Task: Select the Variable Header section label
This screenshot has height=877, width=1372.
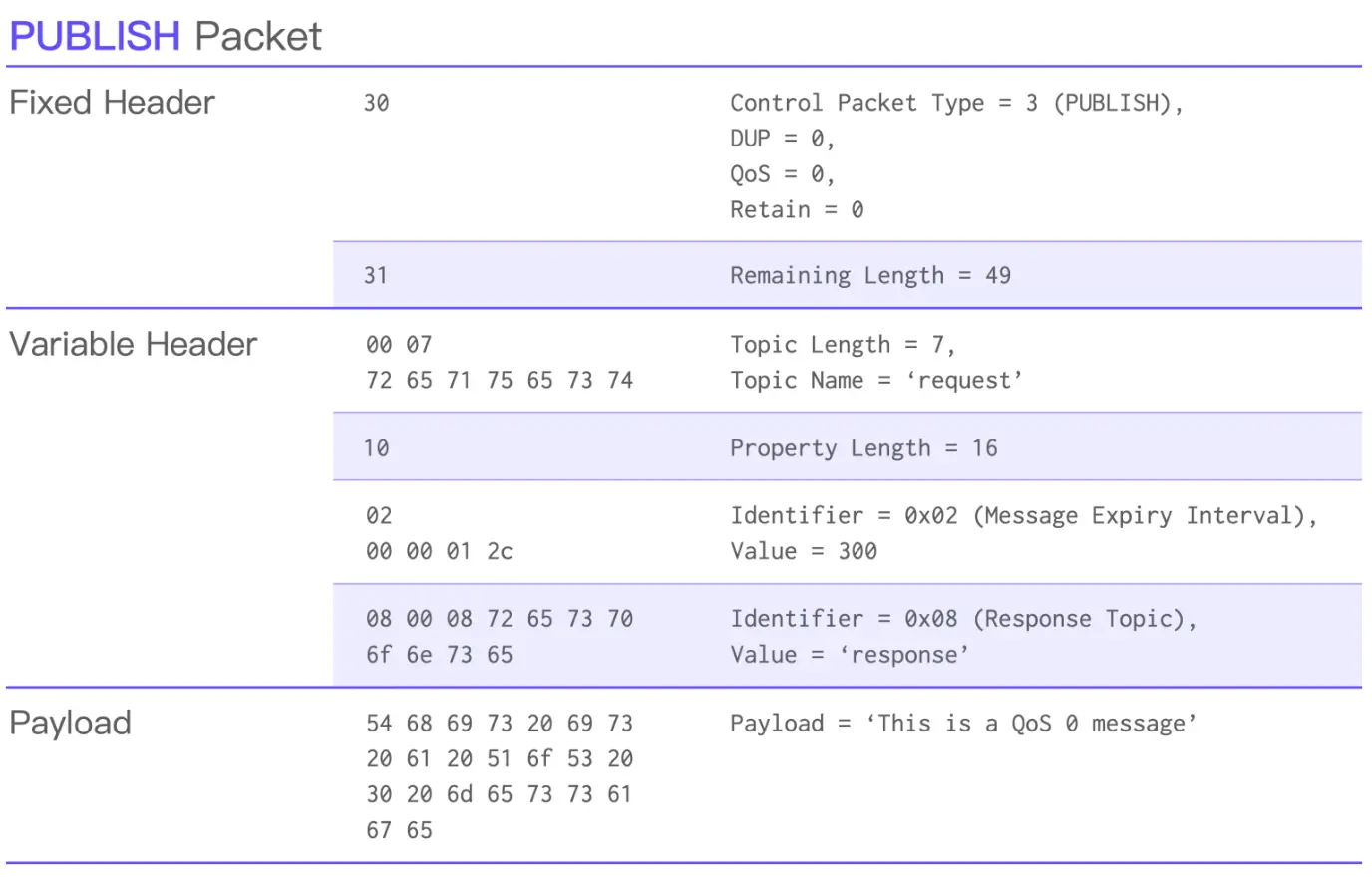Action: [133, 344]
